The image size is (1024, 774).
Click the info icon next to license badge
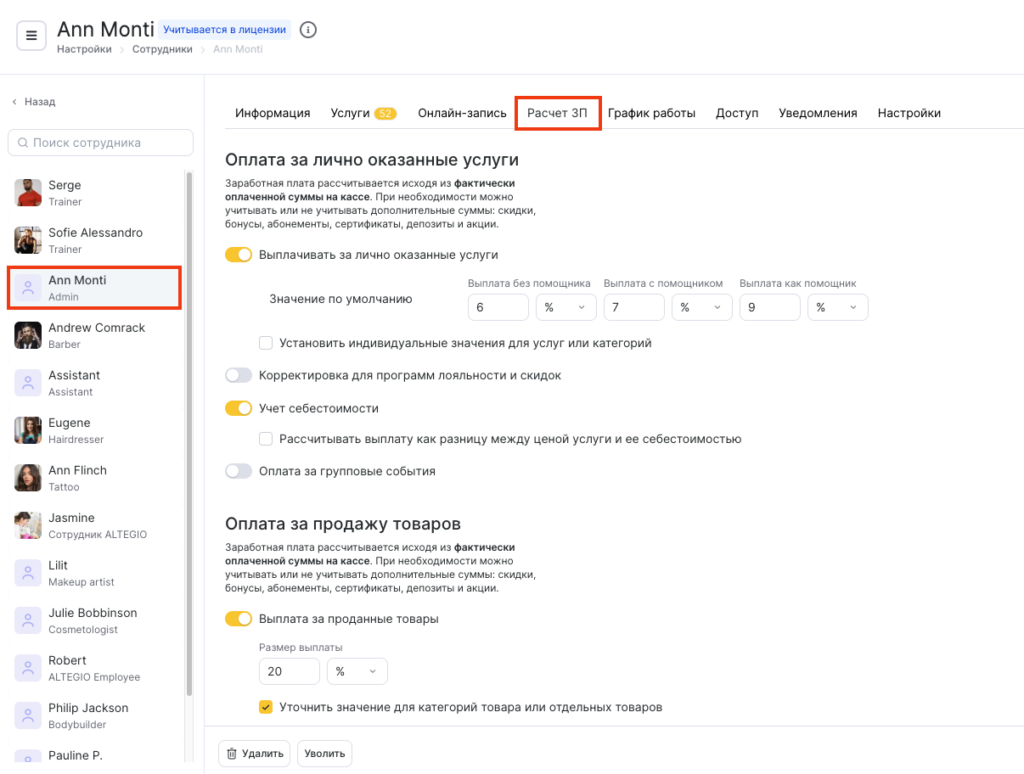coord(308,30)
